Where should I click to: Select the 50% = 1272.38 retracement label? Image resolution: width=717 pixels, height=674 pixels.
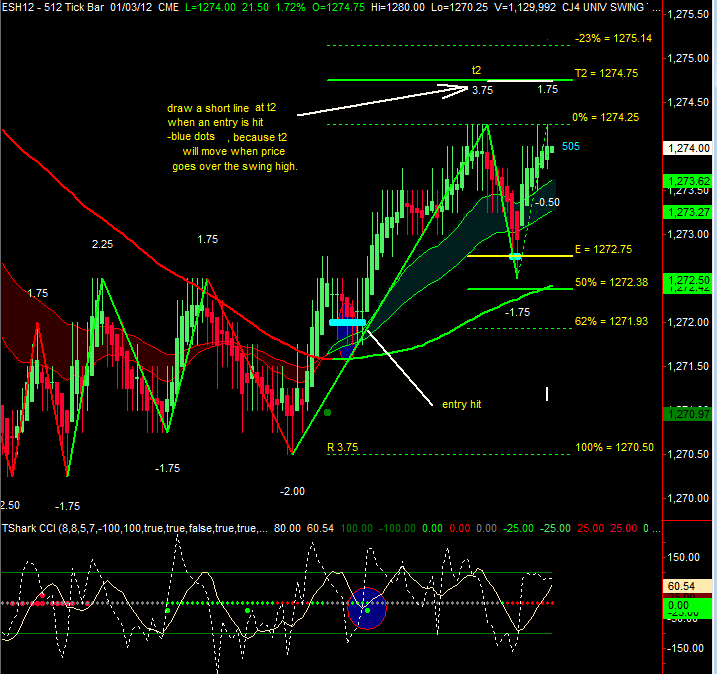(x=612, y=283)
